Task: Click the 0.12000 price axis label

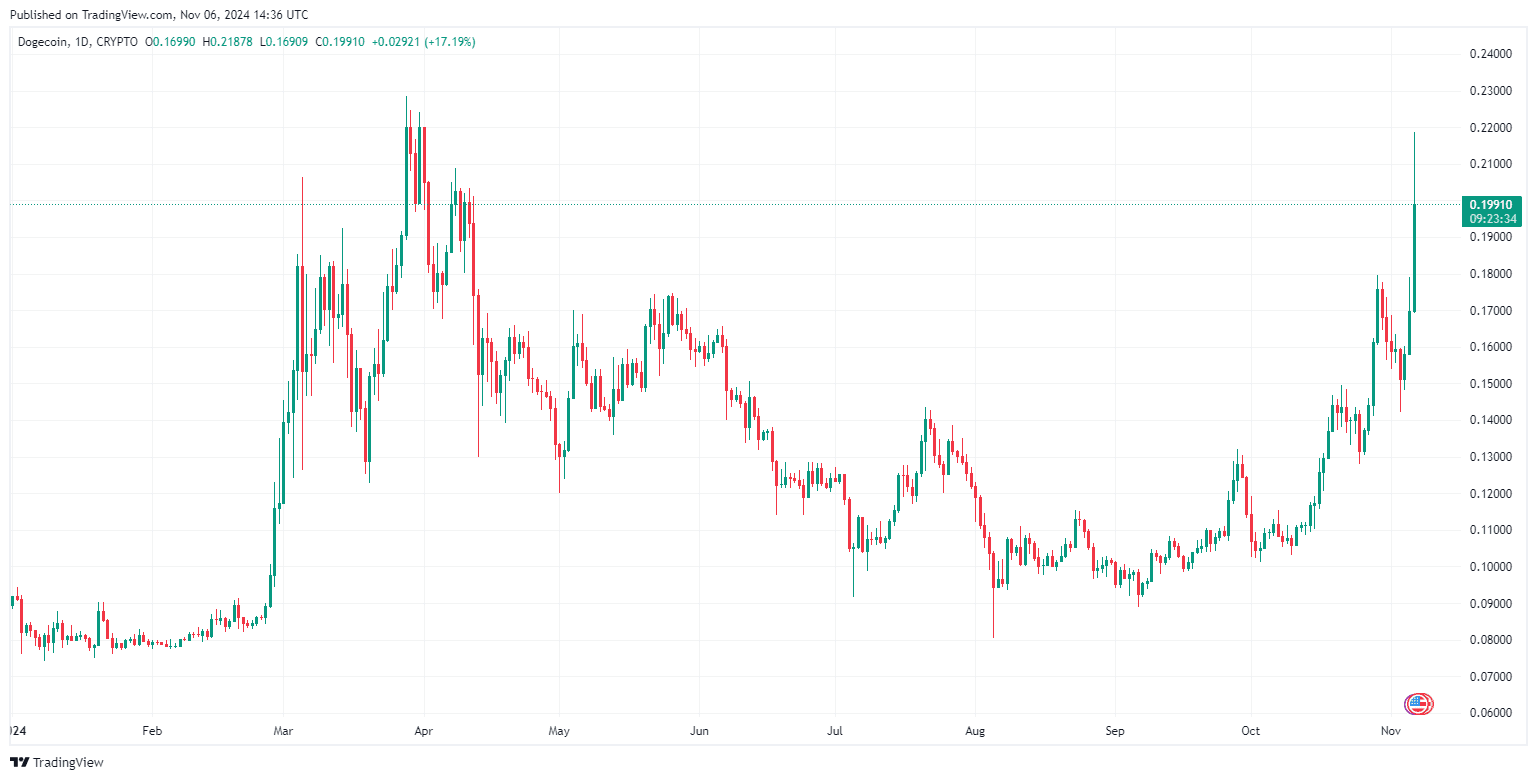Action: [1491, 494]
